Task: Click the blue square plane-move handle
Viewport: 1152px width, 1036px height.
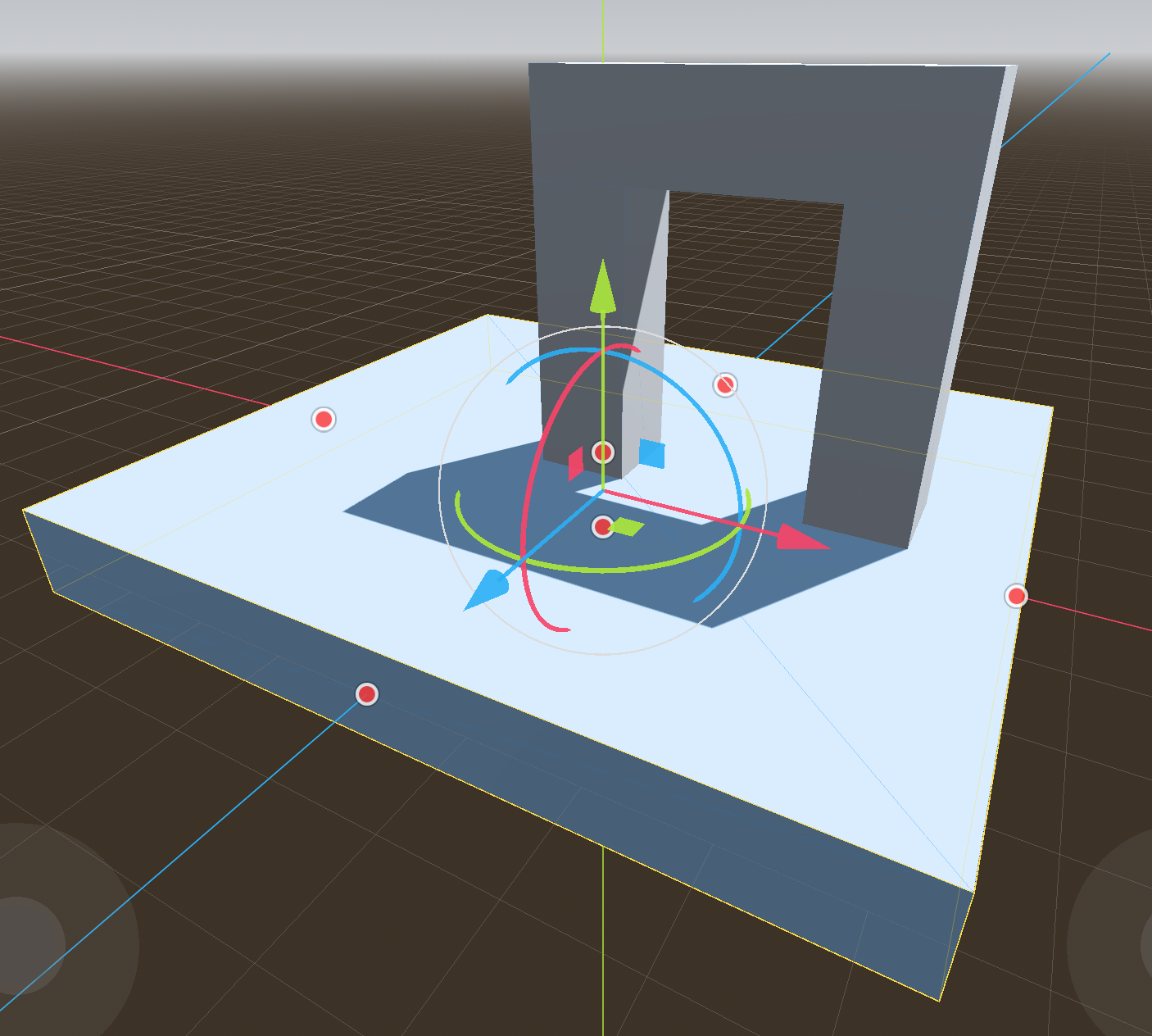Action: coord(651,453)
